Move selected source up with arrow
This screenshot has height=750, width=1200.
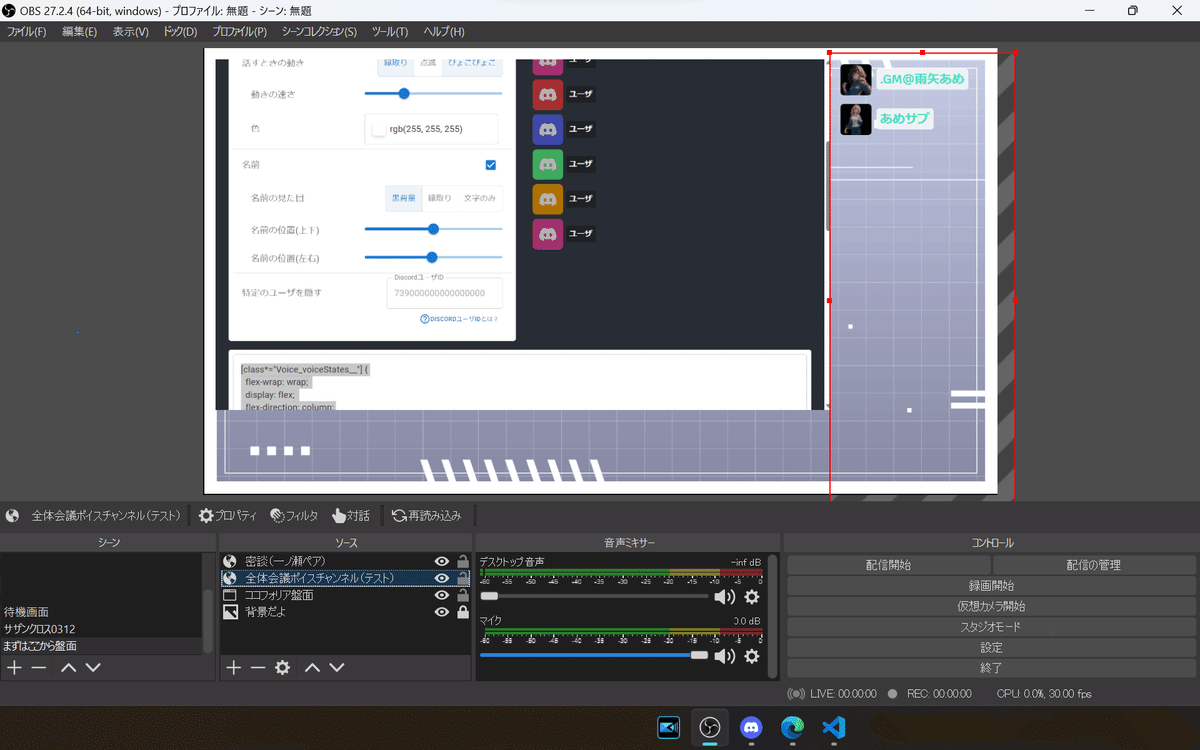(312, 667)
